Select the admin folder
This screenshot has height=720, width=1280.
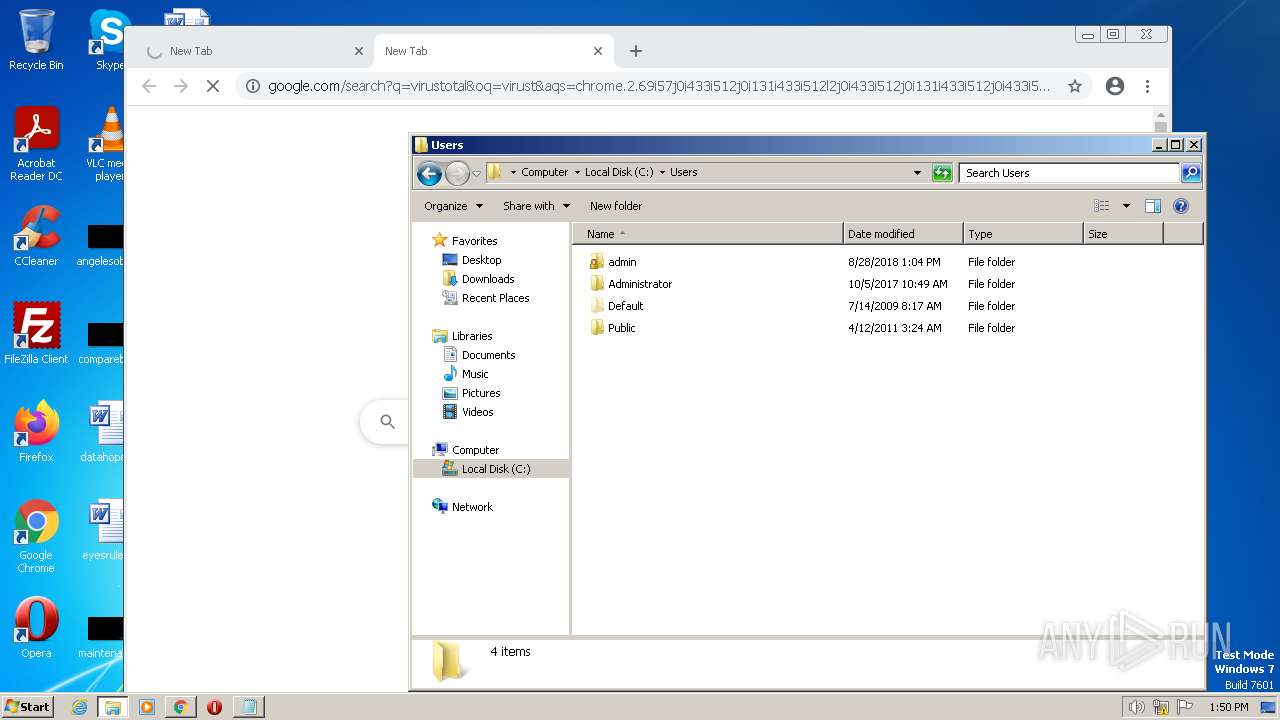tap(613, 262)
